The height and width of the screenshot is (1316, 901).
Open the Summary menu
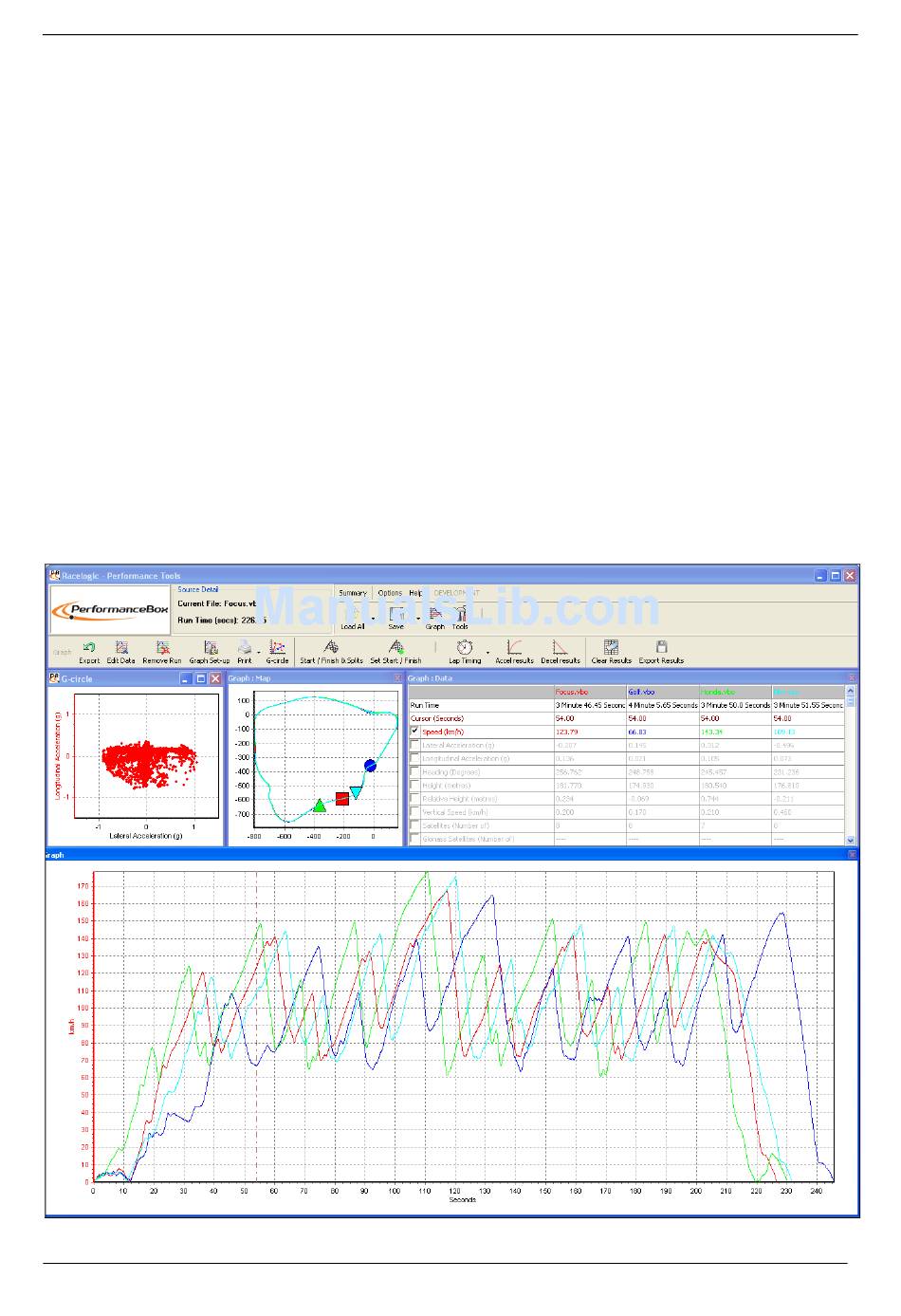pyautogui.click(x=353, y=593)
